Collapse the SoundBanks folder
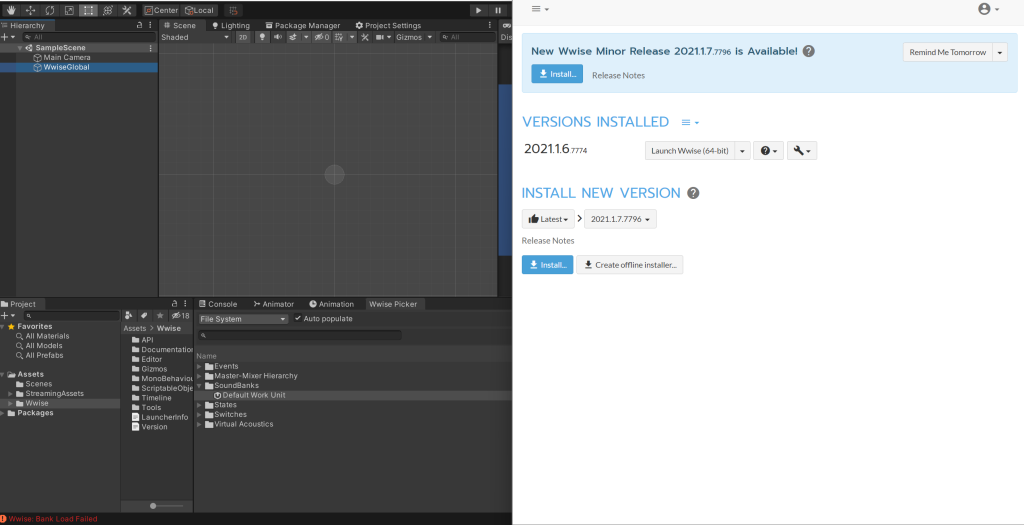Screen dimensions: 1024x525 pyautogui.click(x=200, y=385)
